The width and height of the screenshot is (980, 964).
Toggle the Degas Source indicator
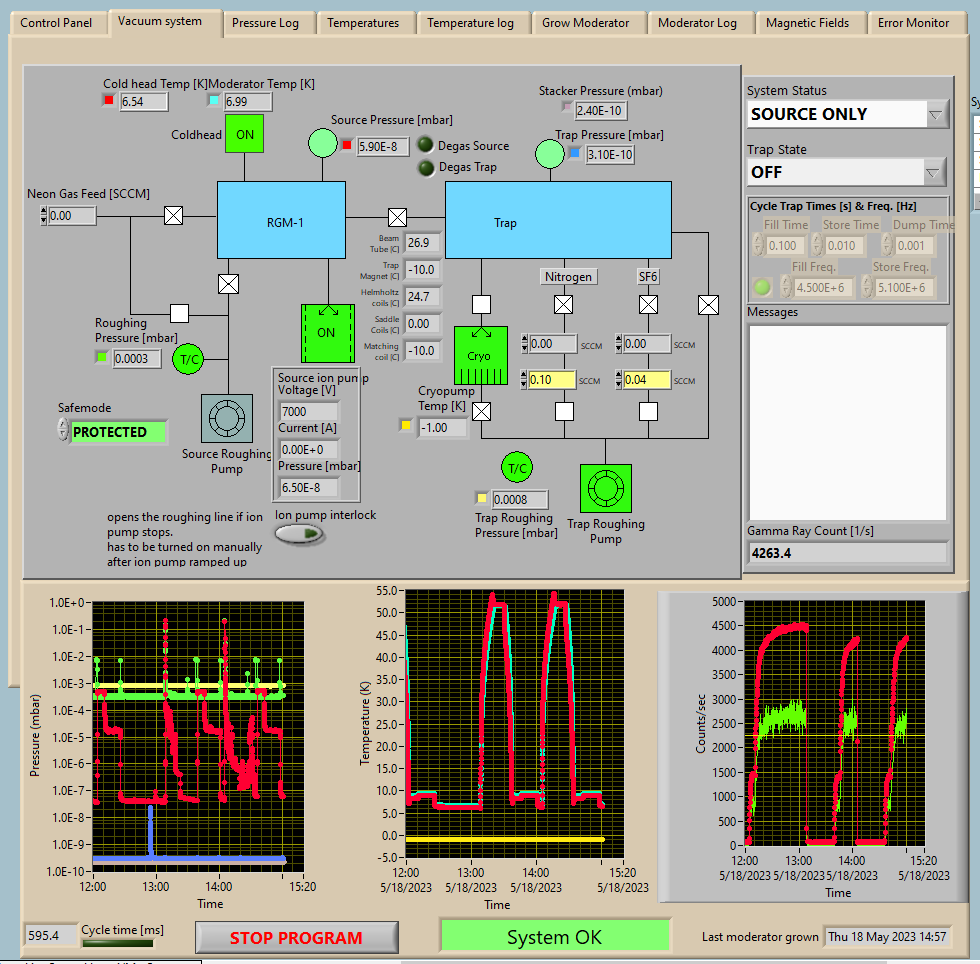(425, 146)
